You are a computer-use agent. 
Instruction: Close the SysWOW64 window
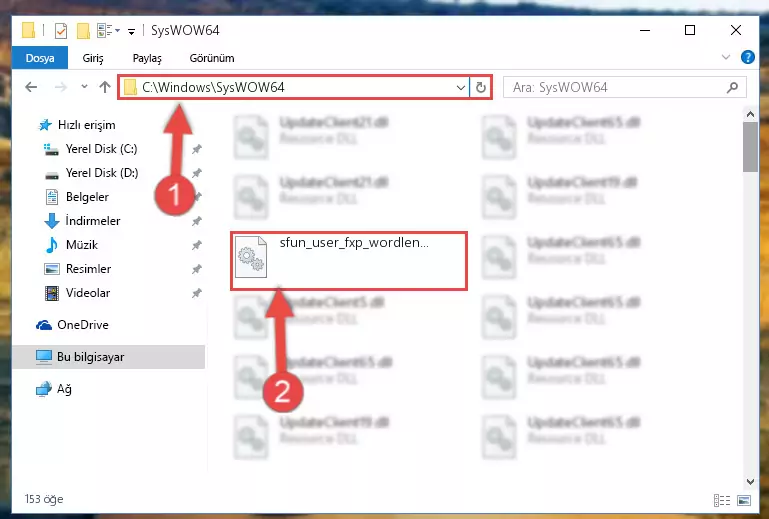tap(736, 30)
